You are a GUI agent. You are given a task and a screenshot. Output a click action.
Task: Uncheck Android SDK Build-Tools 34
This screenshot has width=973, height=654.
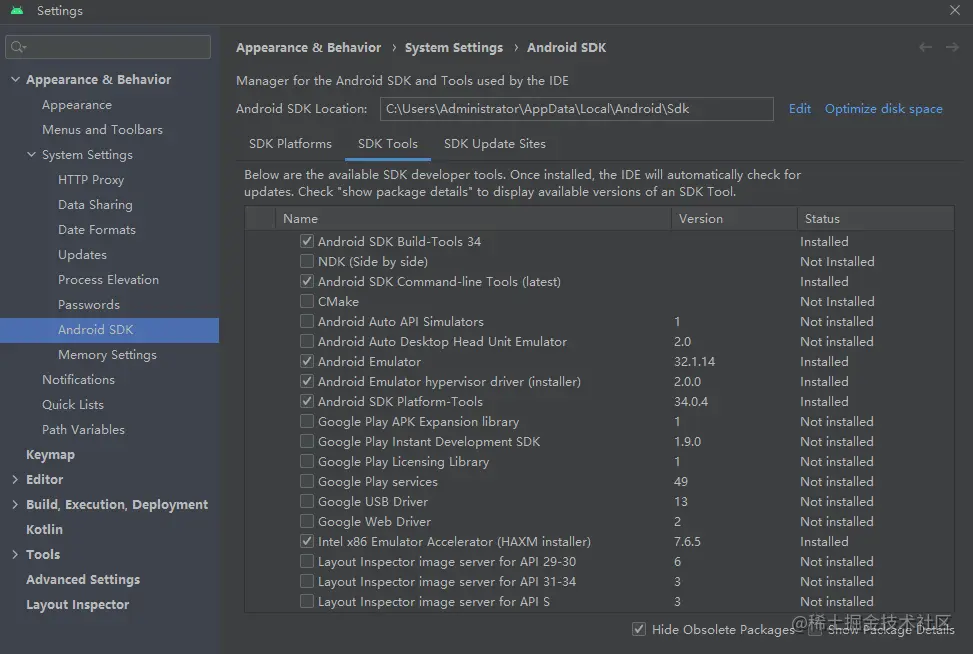pos(307,241)
